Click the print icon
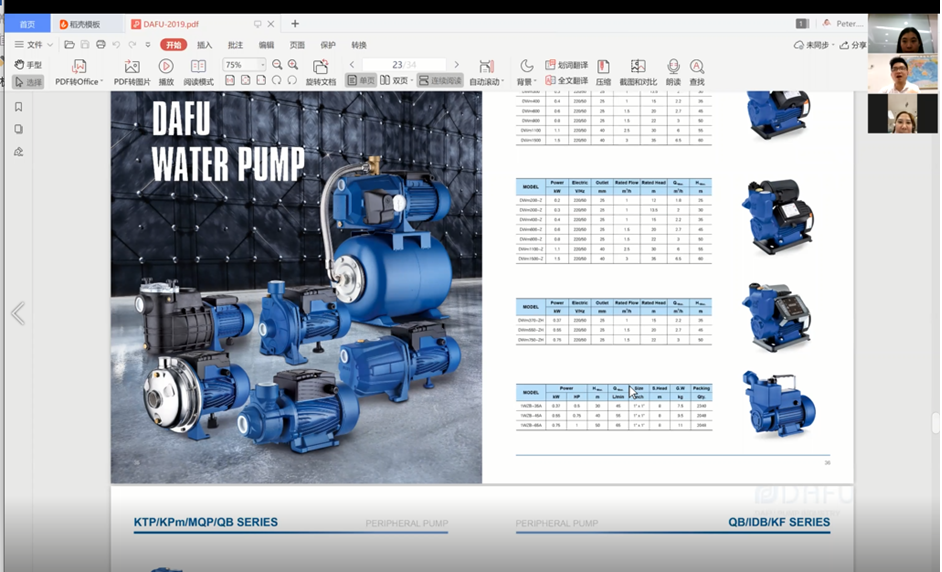The height and width of the screenshot is (572, 942). tap(101, 44)
